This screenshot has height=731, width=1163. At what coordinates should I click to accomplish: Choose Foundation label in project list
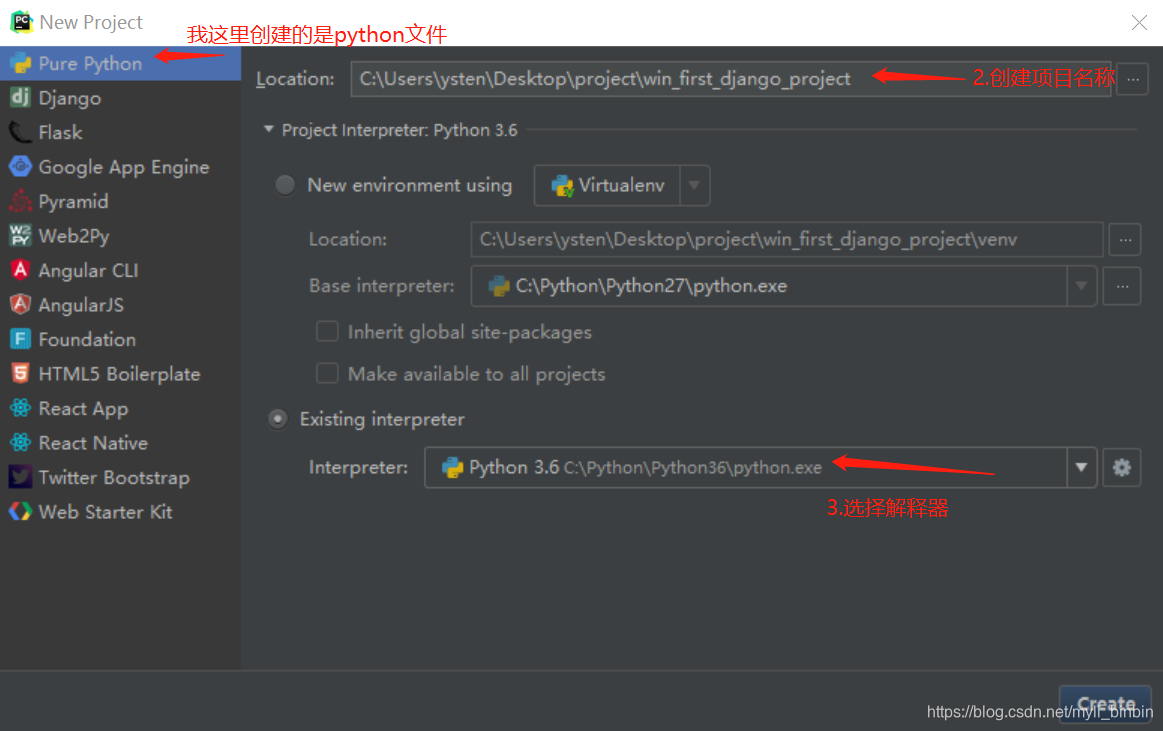87,340
